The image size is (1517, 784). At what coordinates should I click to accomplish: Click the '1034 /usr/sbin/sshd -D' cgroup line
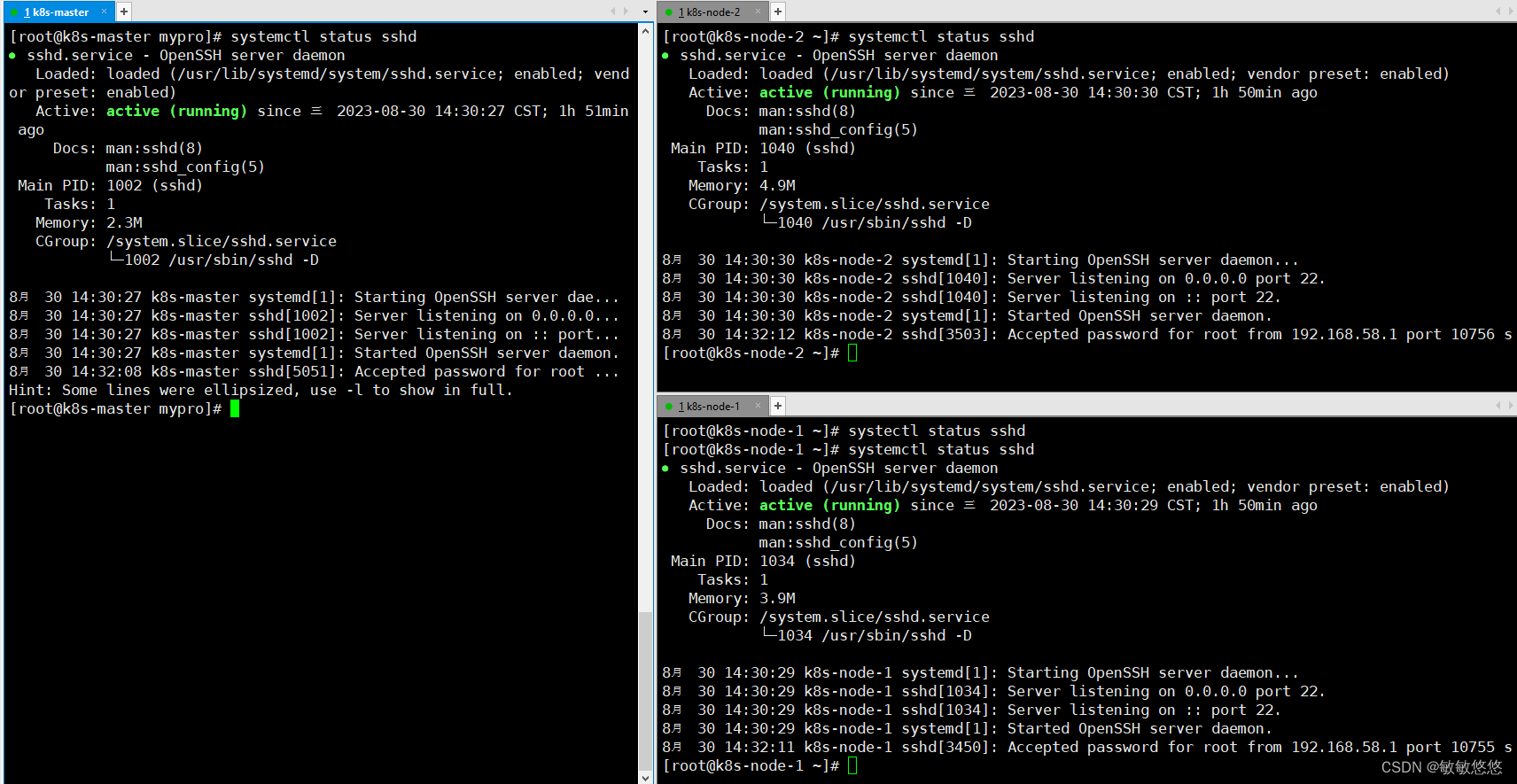[x=867, y=635]
